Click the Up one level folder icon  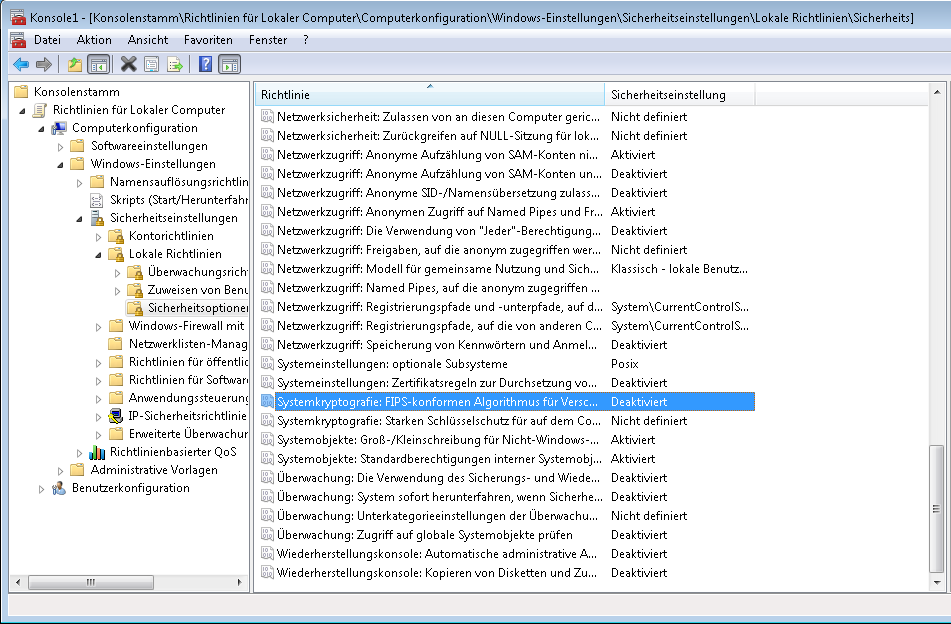(75, 64)
